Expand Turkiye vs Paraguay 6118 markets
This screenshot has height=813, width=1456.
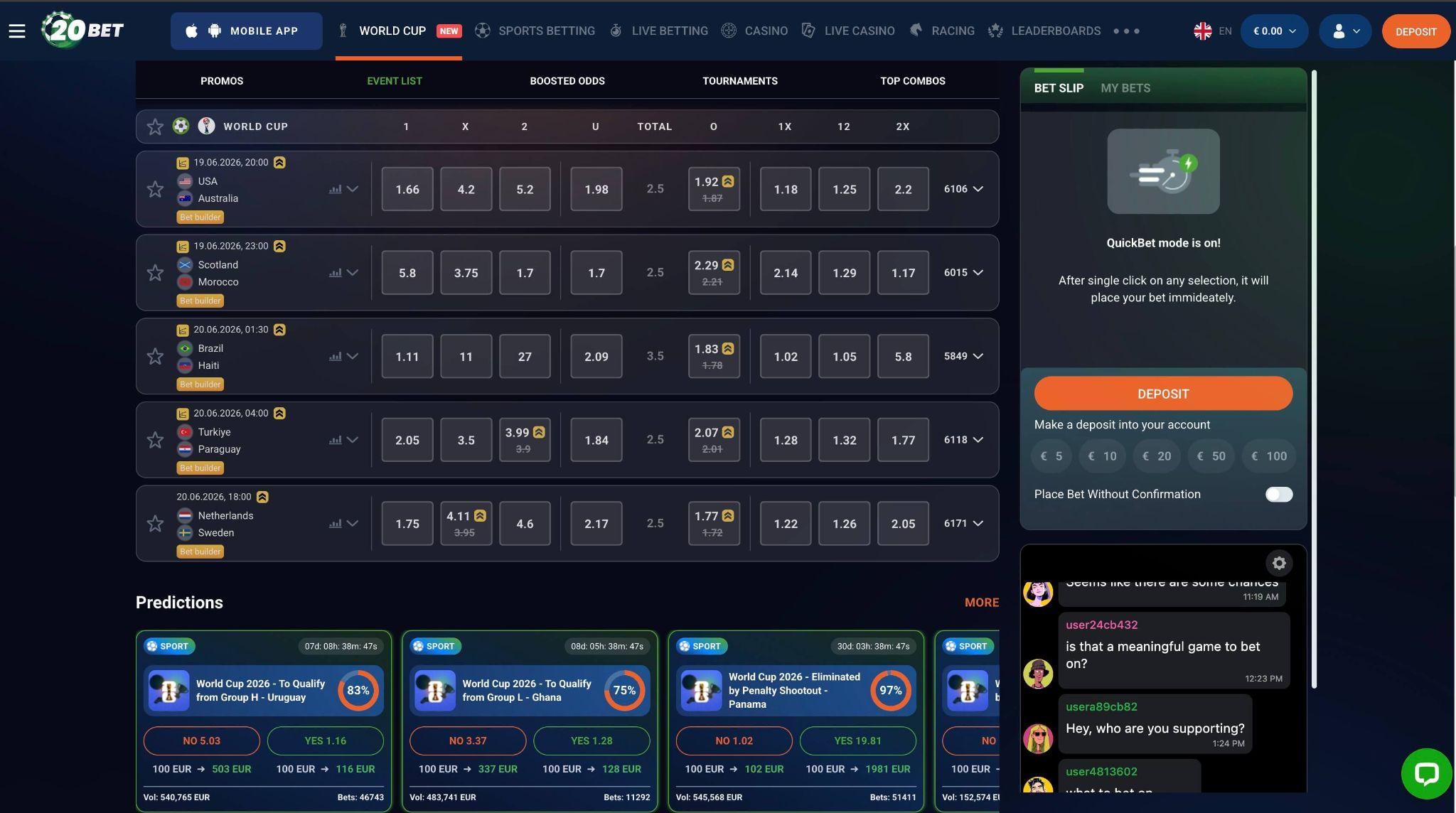point(963,440)
